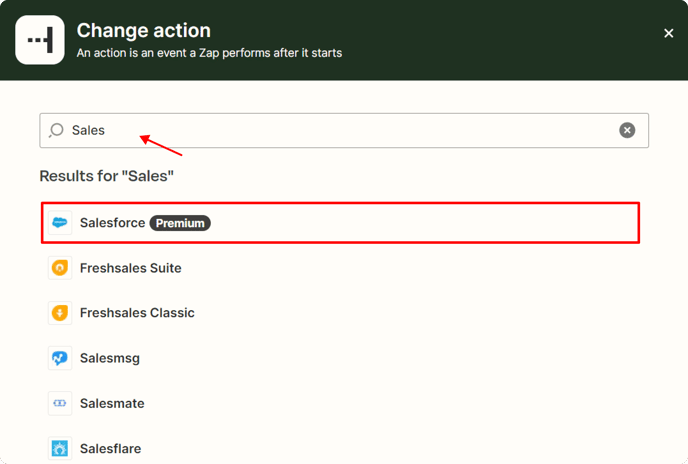Select Salesforce from results

340,223
